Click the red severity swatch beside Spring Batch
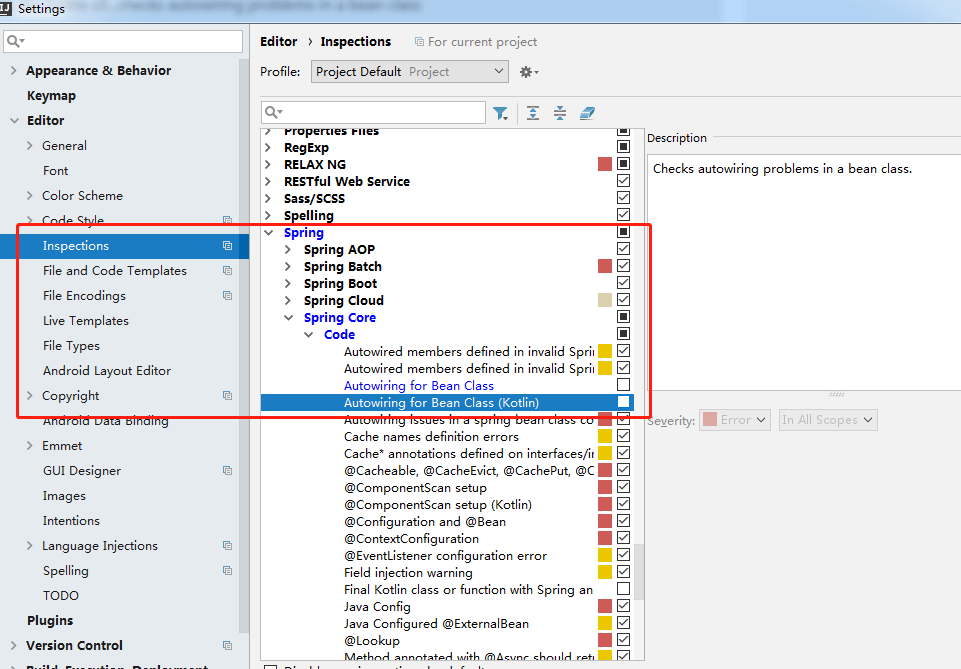Screen dimensions: 961x669 (604, 266)
